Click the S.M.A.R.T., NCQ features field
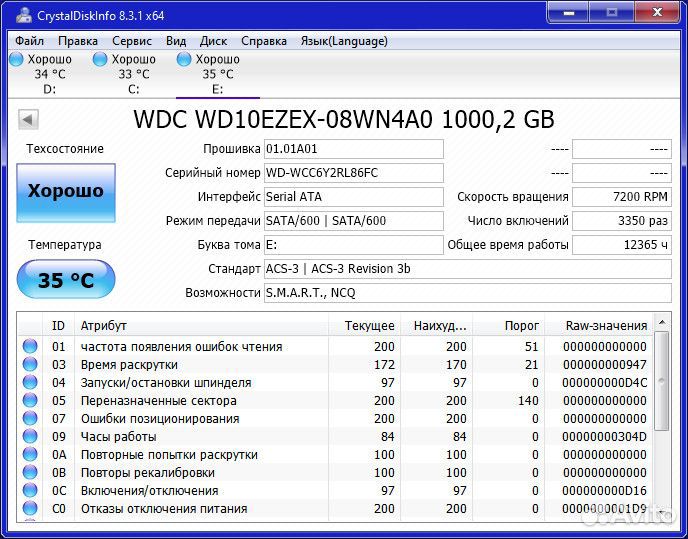Viewport: 688px width, 539px height. 468,293
